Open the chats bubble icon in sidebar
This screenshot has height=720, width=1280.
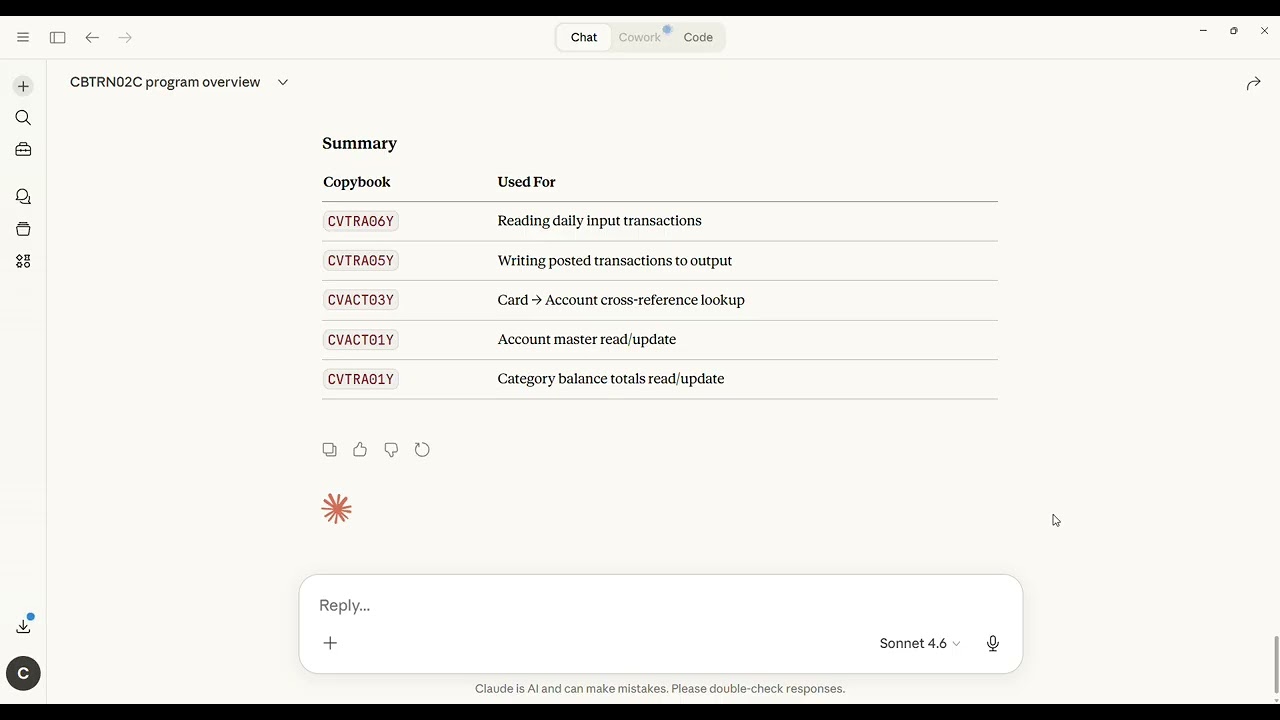(23, 197)
